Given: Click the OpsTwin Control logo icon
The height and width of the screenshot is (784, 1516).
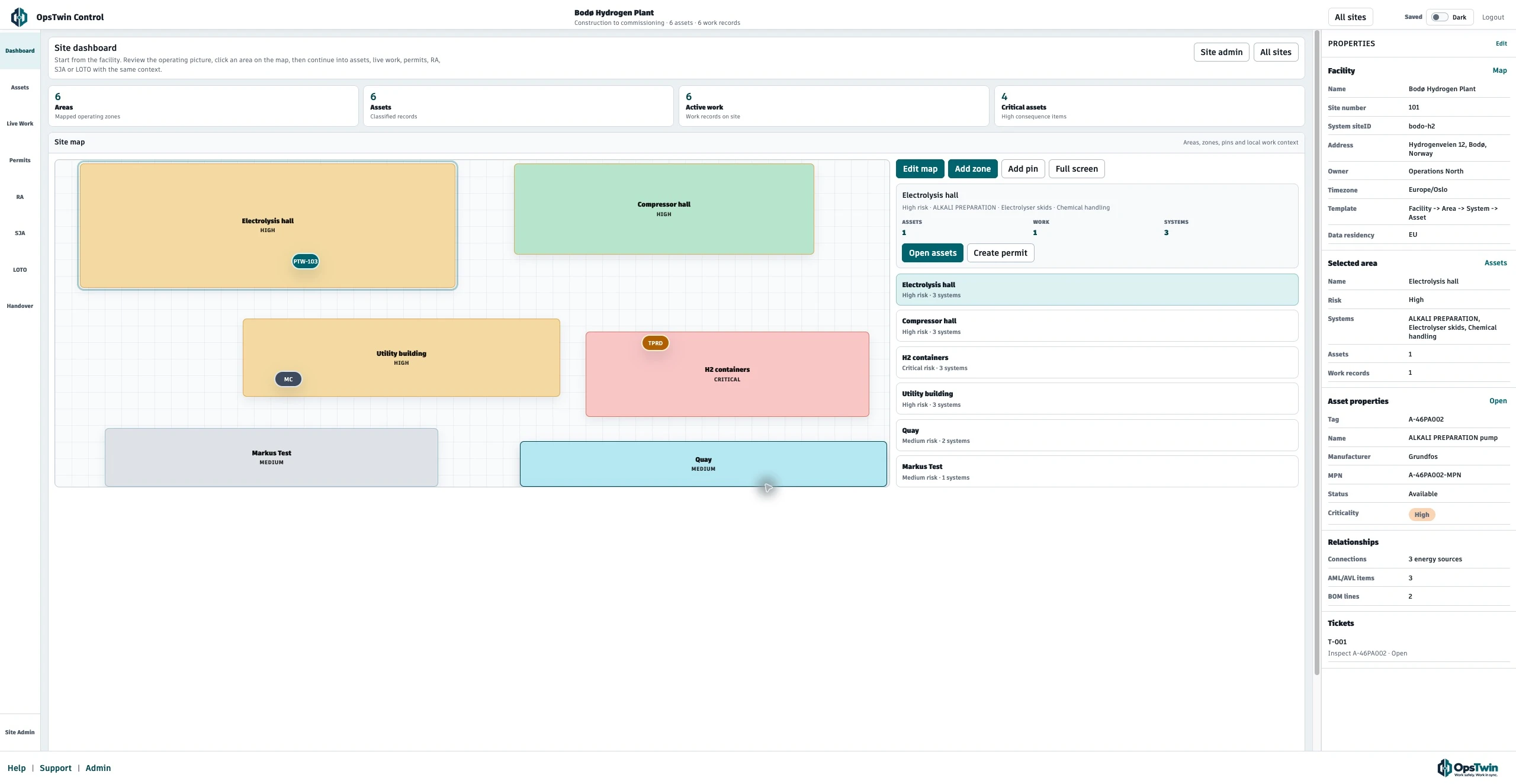Looking at the screenshot, I should click(x=19, y=17).
